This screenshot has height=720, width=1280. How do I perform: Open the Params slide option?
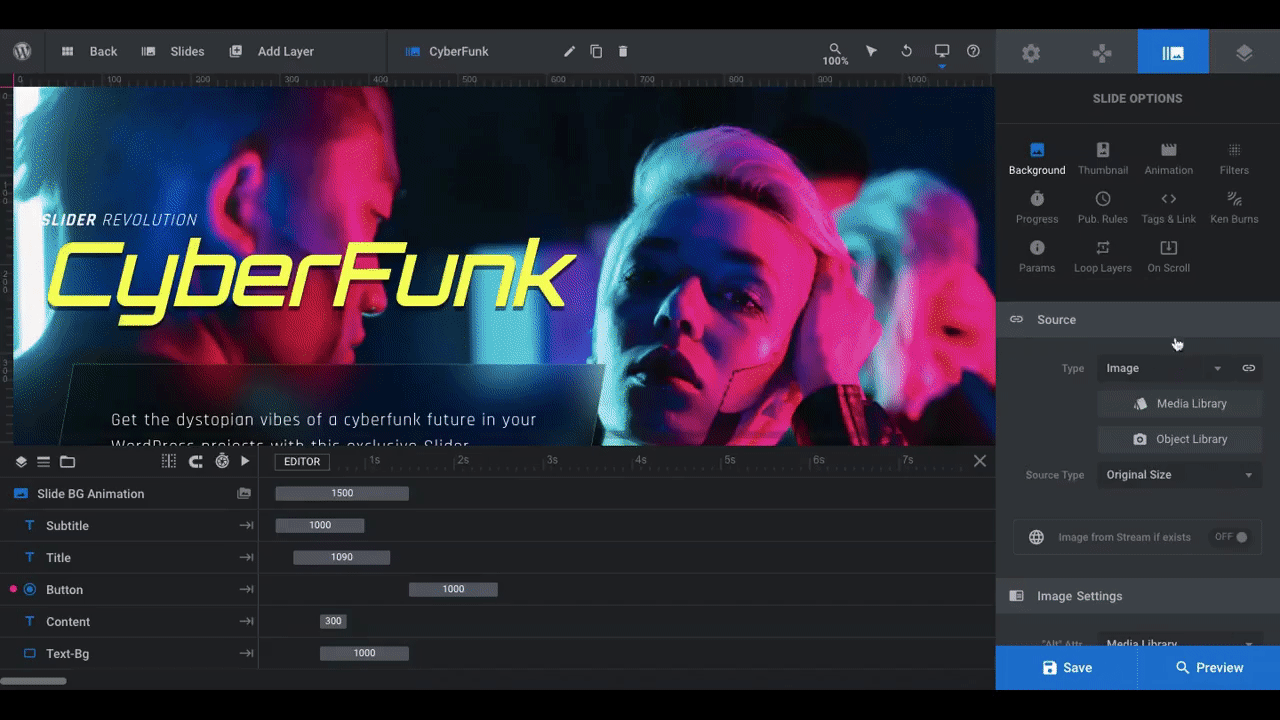point(1037,257)
